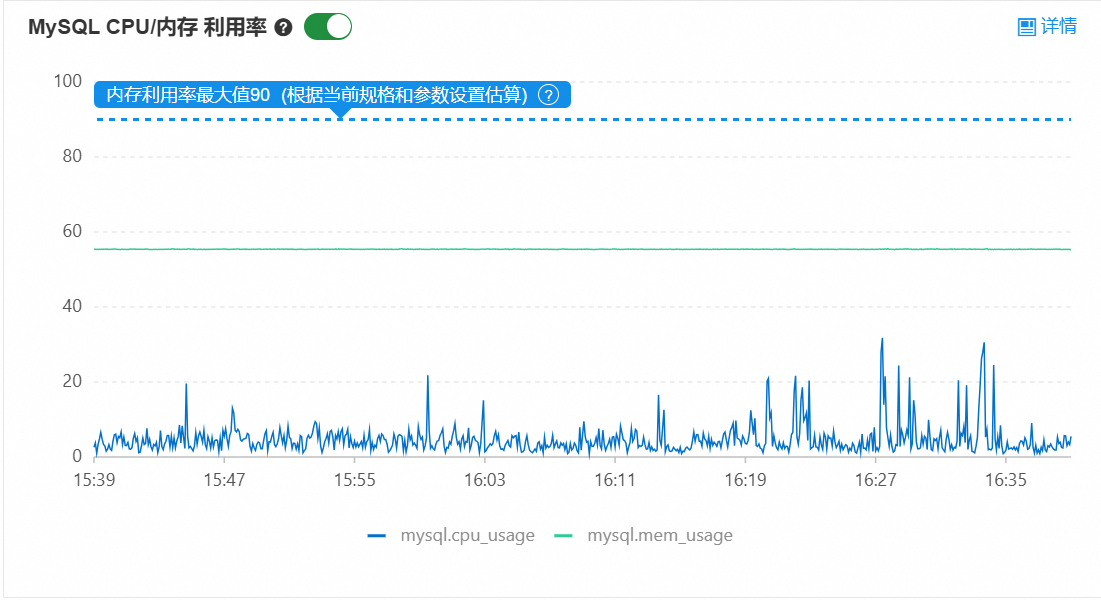Image resolution: width=1101 pixels, height=600 pixels.
Task: Click the help icon beside the MySQL CPU/内存 利用率 title
Action: (x=283, y=28)
